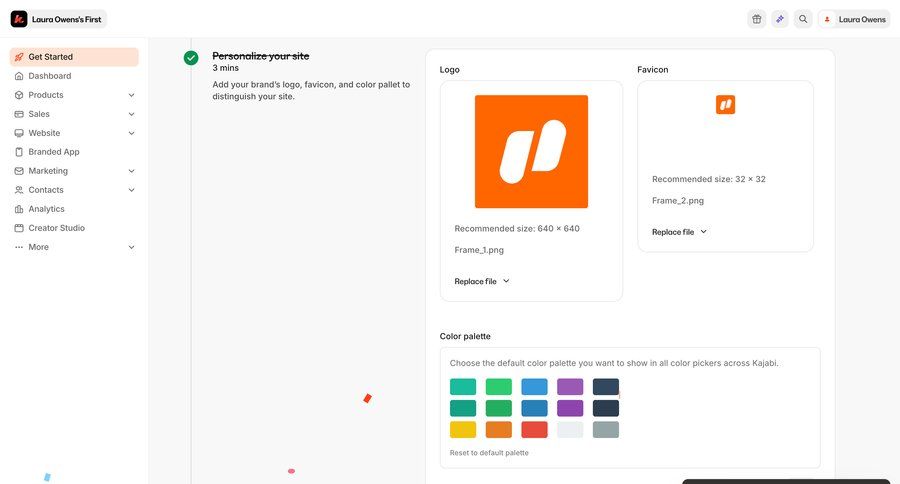Click the large orange logo image
Image resolution: width=900 pixels, height=484 pixels.
click(x=532, y=152)
